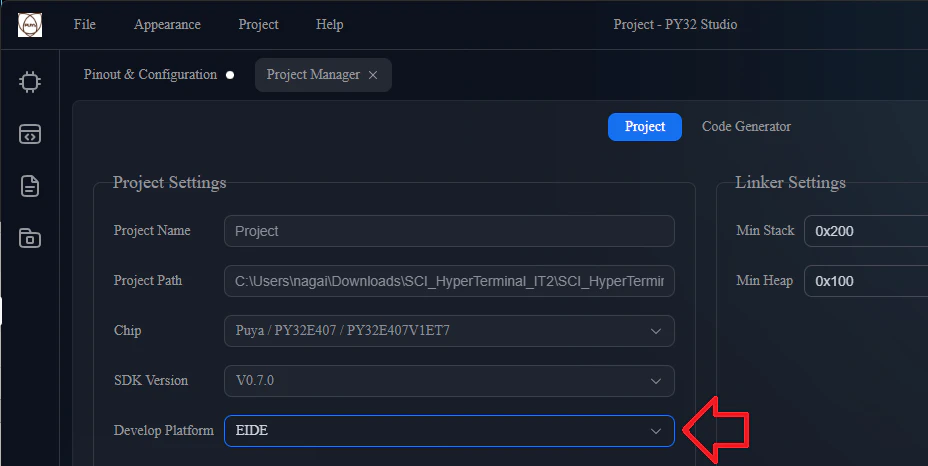Image resolution: width=928 pixels, height=466 pixels.
Task: Click the Project Path input field
Action: [x=449, y=281]
